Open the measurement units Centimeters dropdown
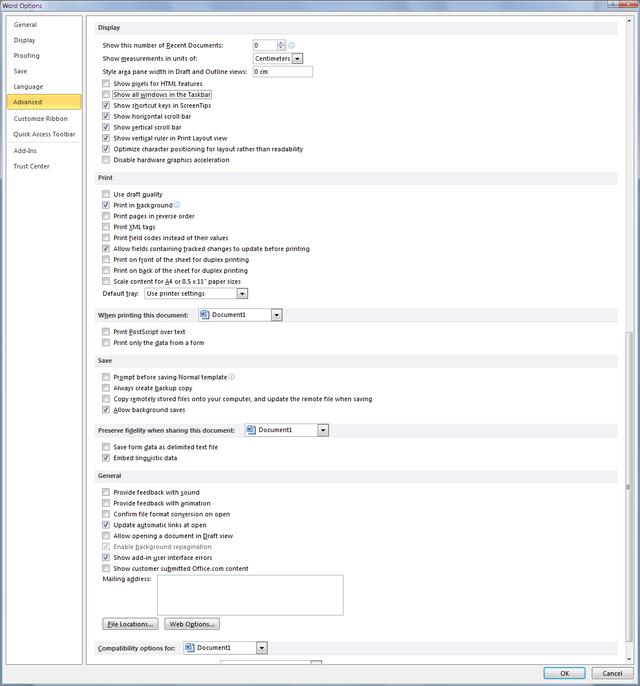 pyautogui.click(x=297, y=59)
